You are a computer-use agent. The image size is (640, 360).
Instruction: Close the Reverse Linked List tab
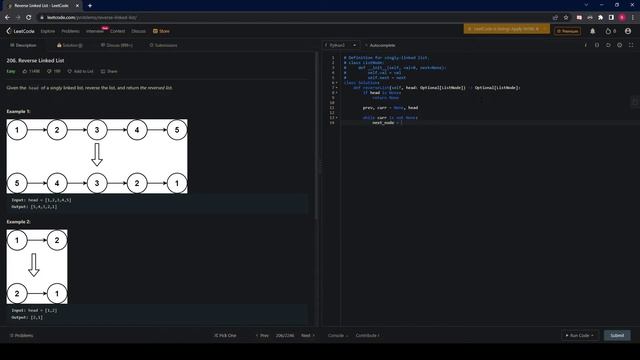(77, 6)
